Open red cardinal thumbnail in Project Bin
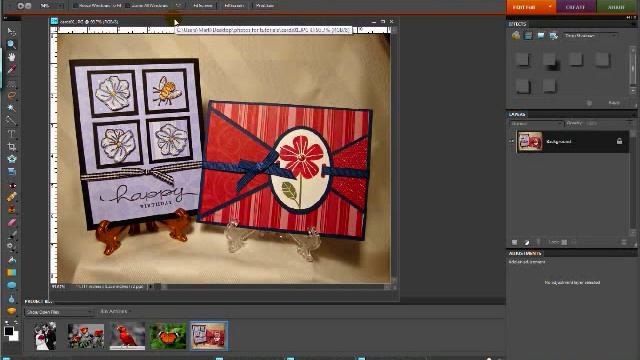 coord(127,336)
